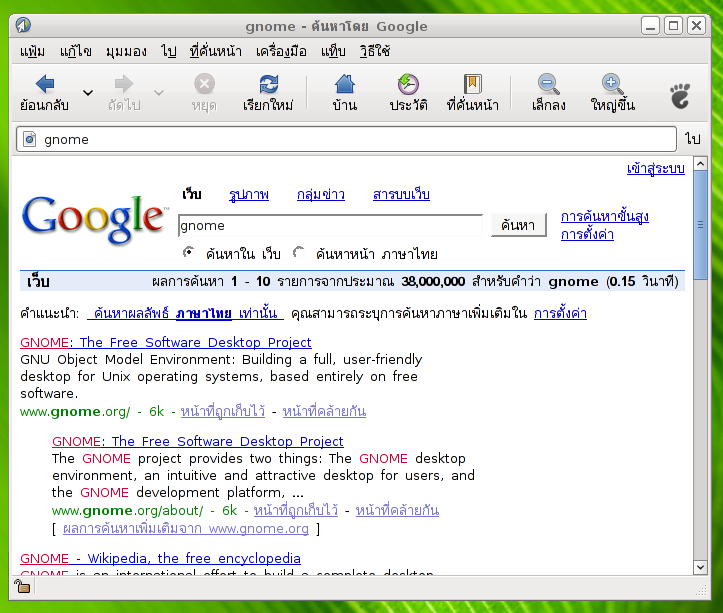This screenshot has height=613, width=723.
Task: Open the กลุ่มข่าว groups link
Action: 321,195
